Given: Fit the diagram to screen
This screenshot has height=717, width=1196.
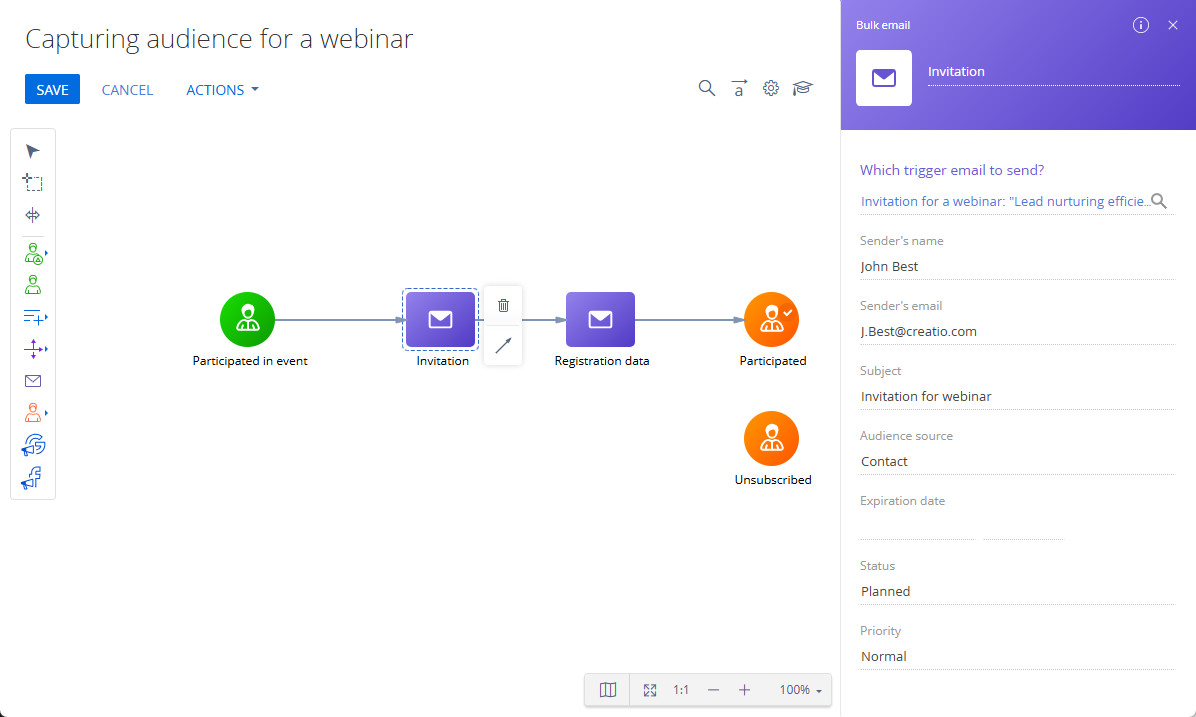Looking at the screenshot, I should click(650, 690).
